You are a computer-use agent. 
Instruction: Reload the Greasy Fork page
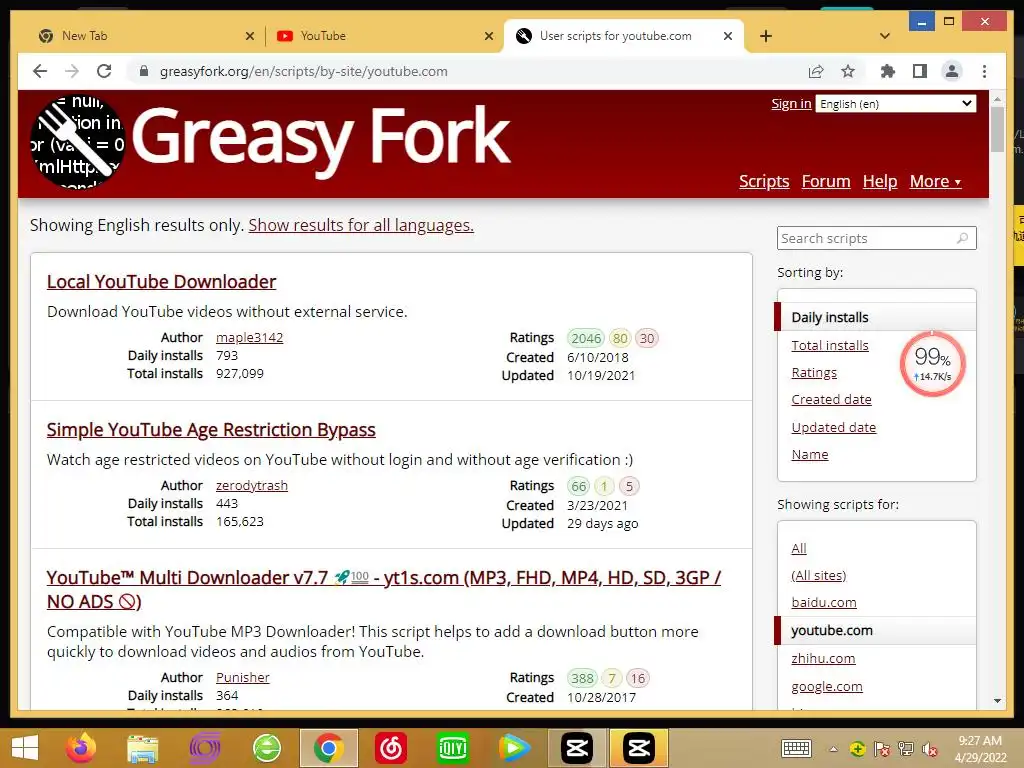point(104,71)
